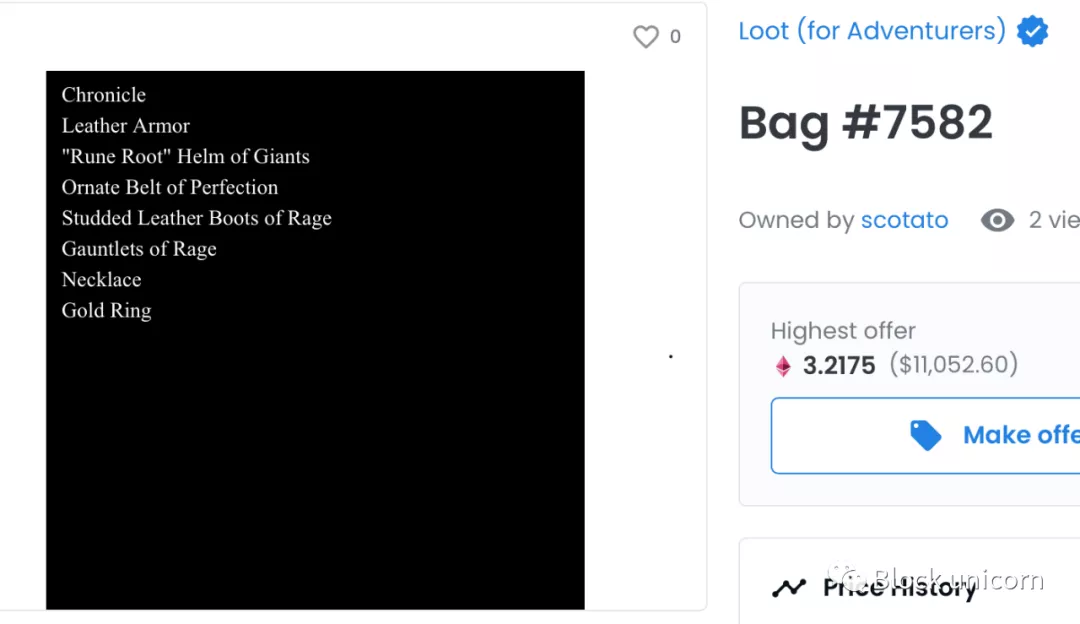Click the trend line icon beside Price History
Screen dimensions: 1080x624
tap(789, 588)
